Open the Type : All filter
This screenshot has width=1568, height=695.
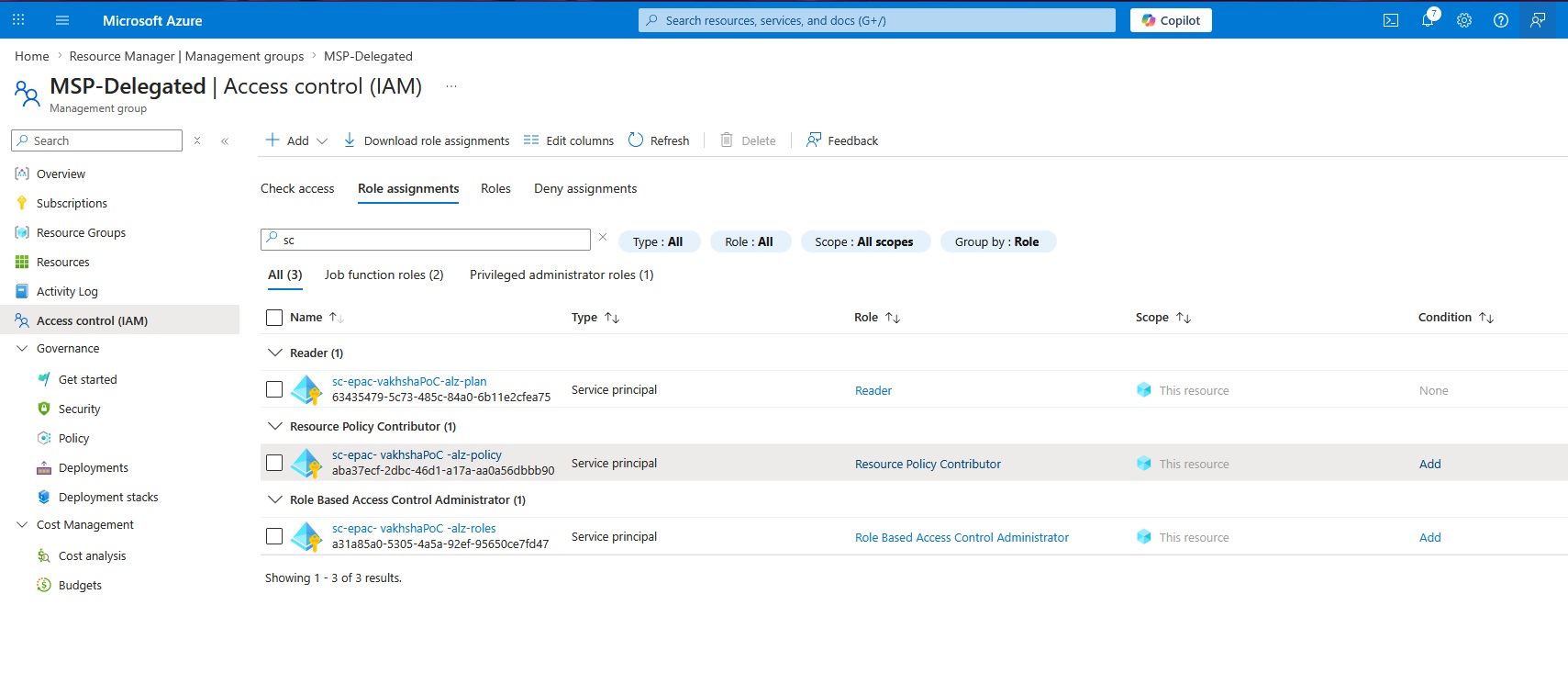coord(659,241)
